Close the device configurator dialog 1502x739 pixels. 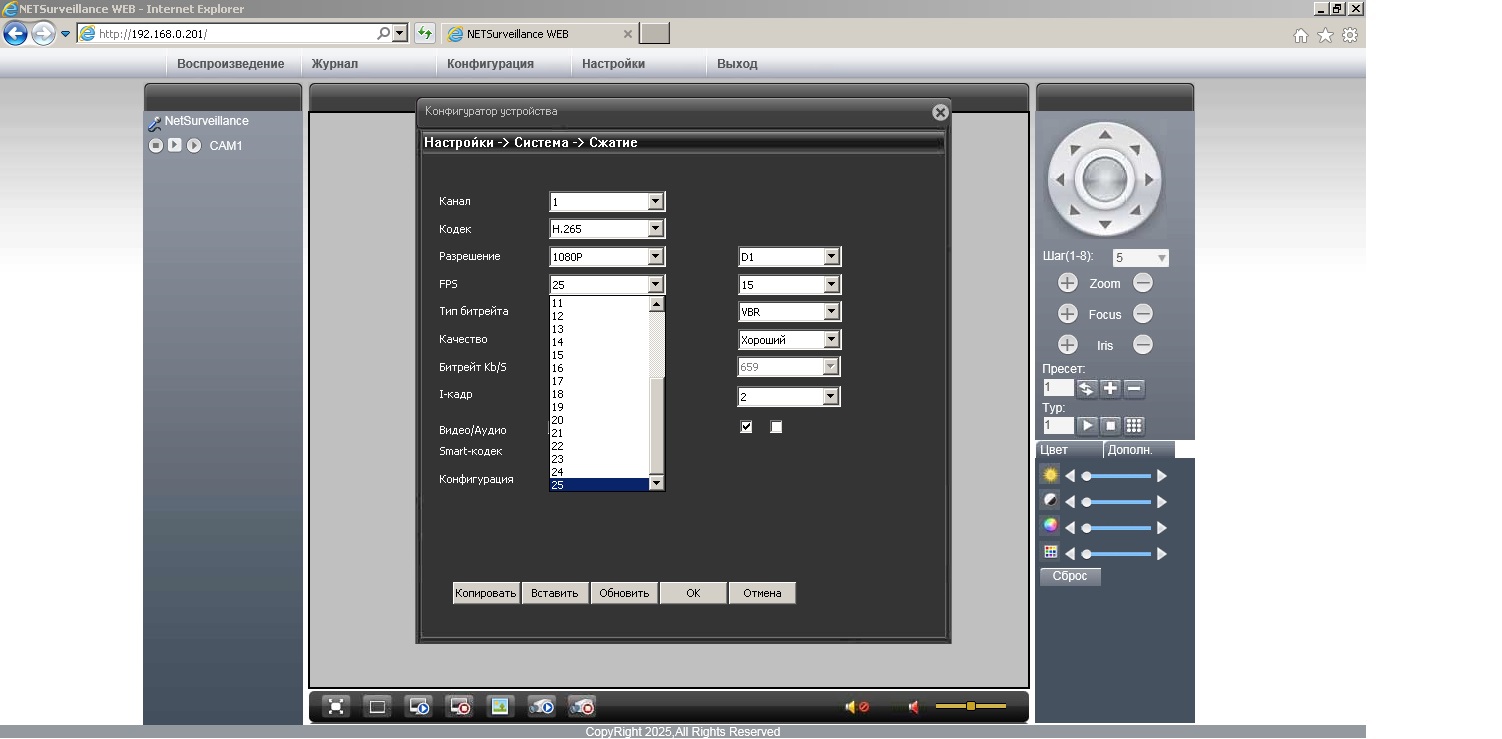(939, 113)
